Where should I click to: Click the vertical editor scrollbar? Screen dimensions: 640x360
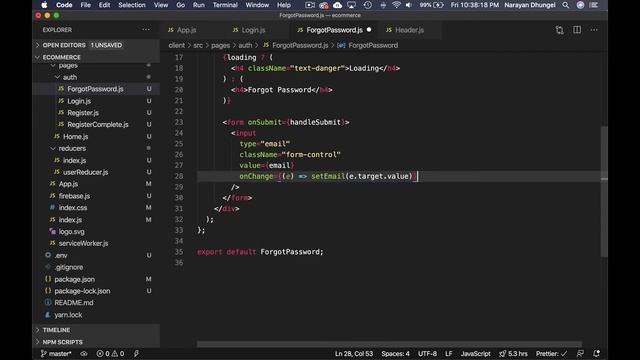(x=604, y=192)
